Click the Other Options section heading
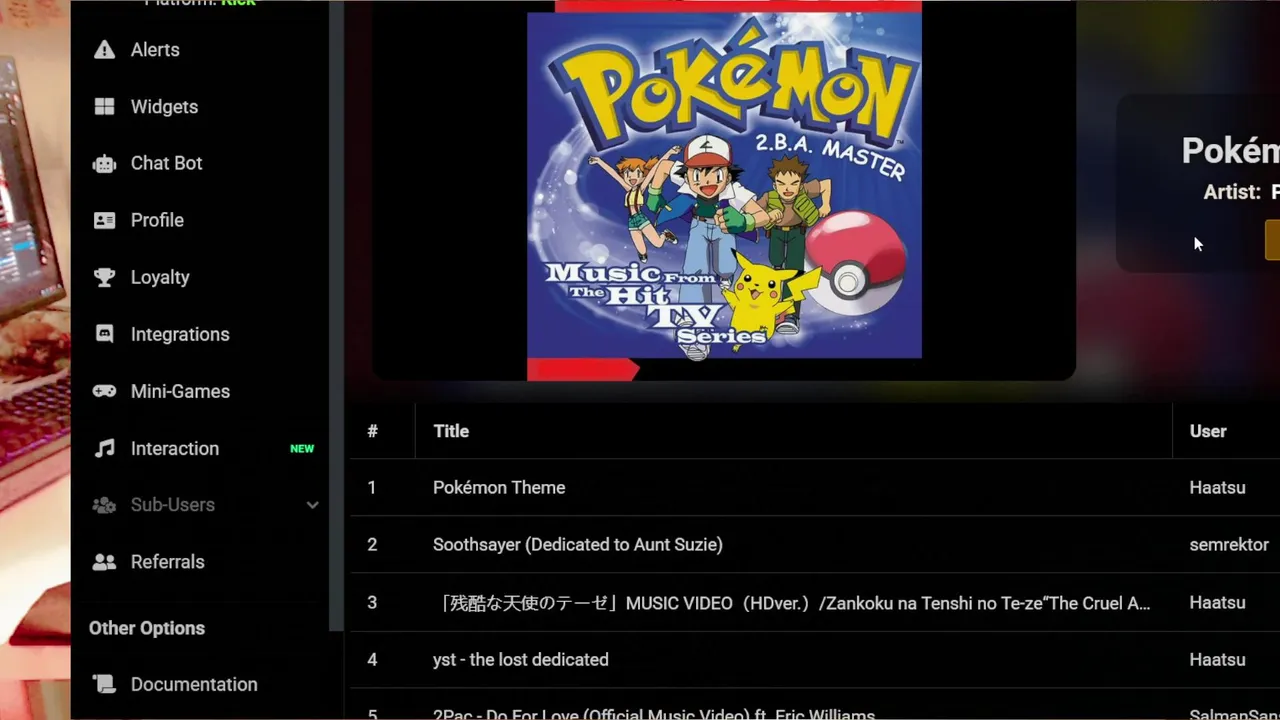 (147, 628)
